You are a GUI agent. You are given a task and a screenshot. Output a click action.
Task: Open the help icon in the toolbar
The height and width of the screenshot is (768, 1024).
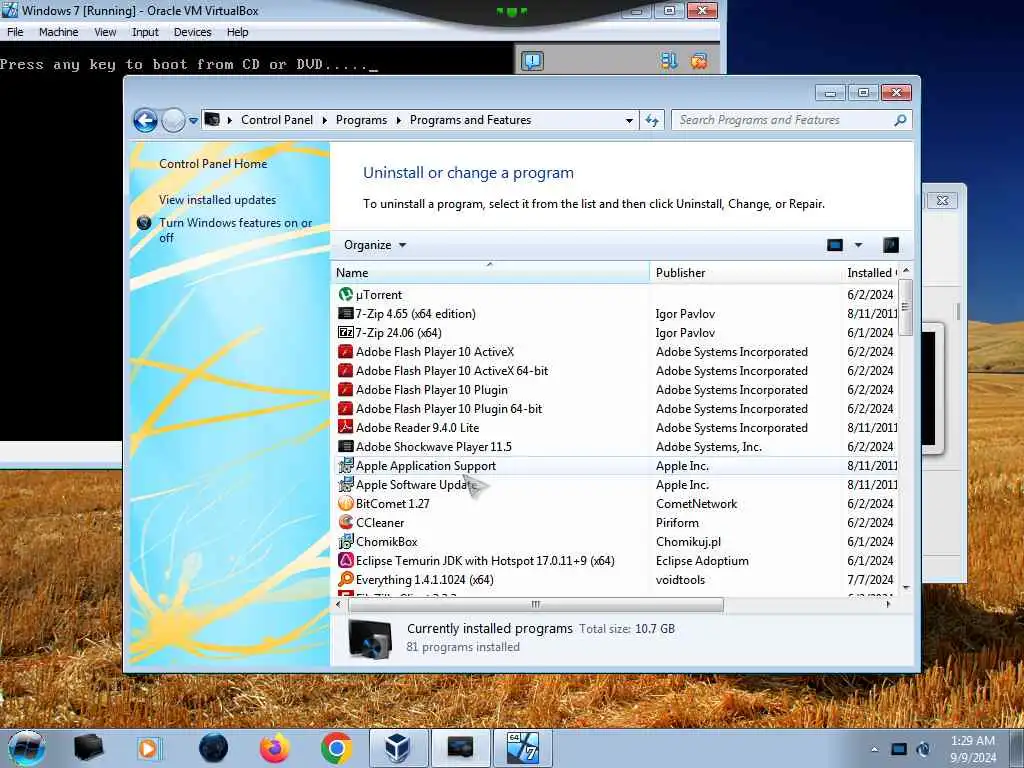[x=891, y=245]
